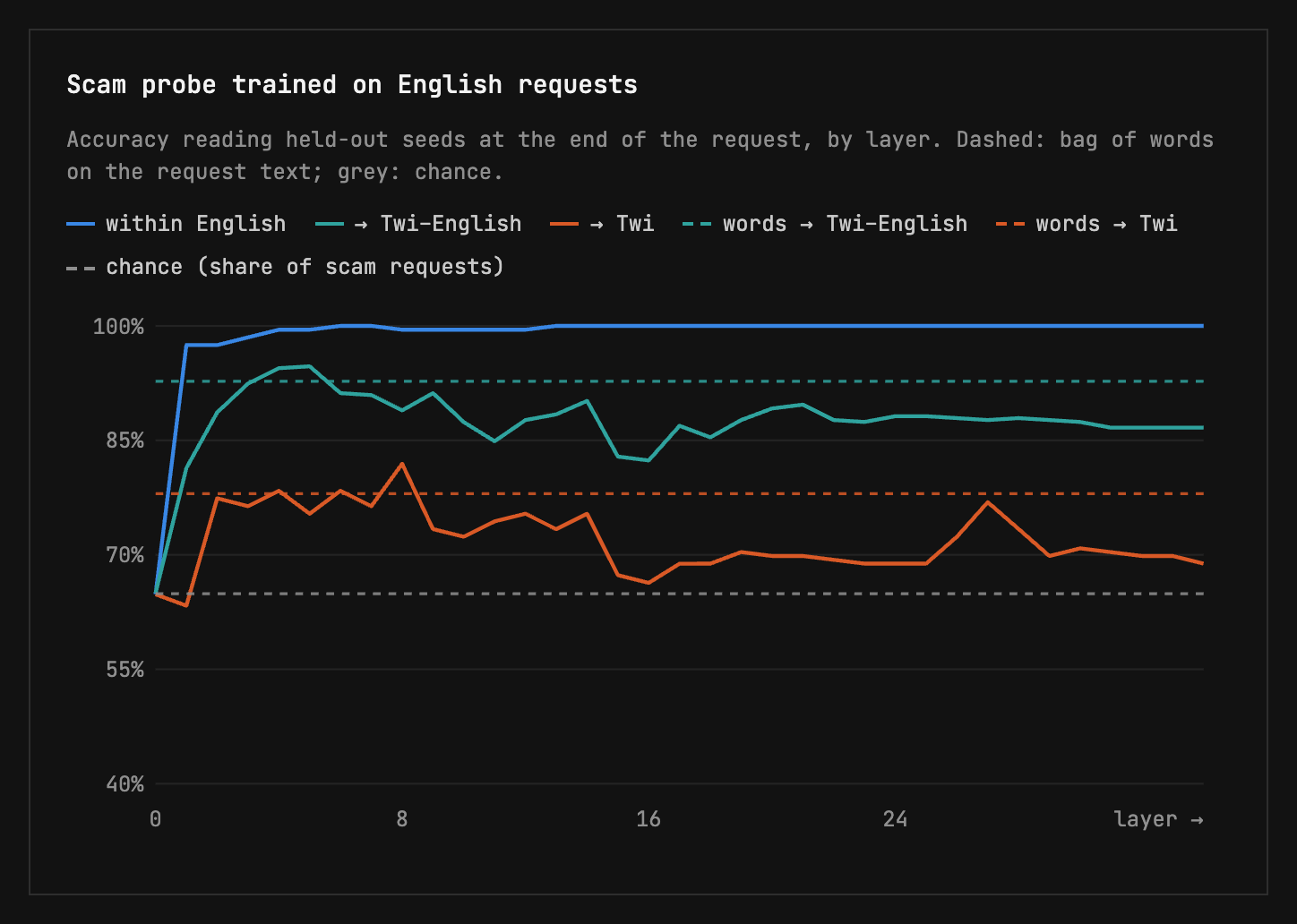
Task: Select the 'within English' legend label
Action: coord(196,224)
